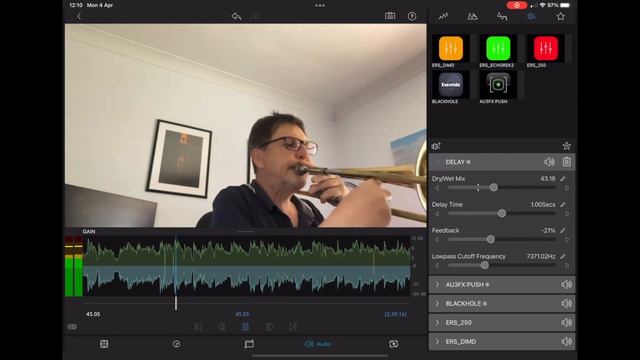Viewport: 640px width, 360px height.
Task: Decrease Delay Time with left arrow
Action: [x=437, y=213]
